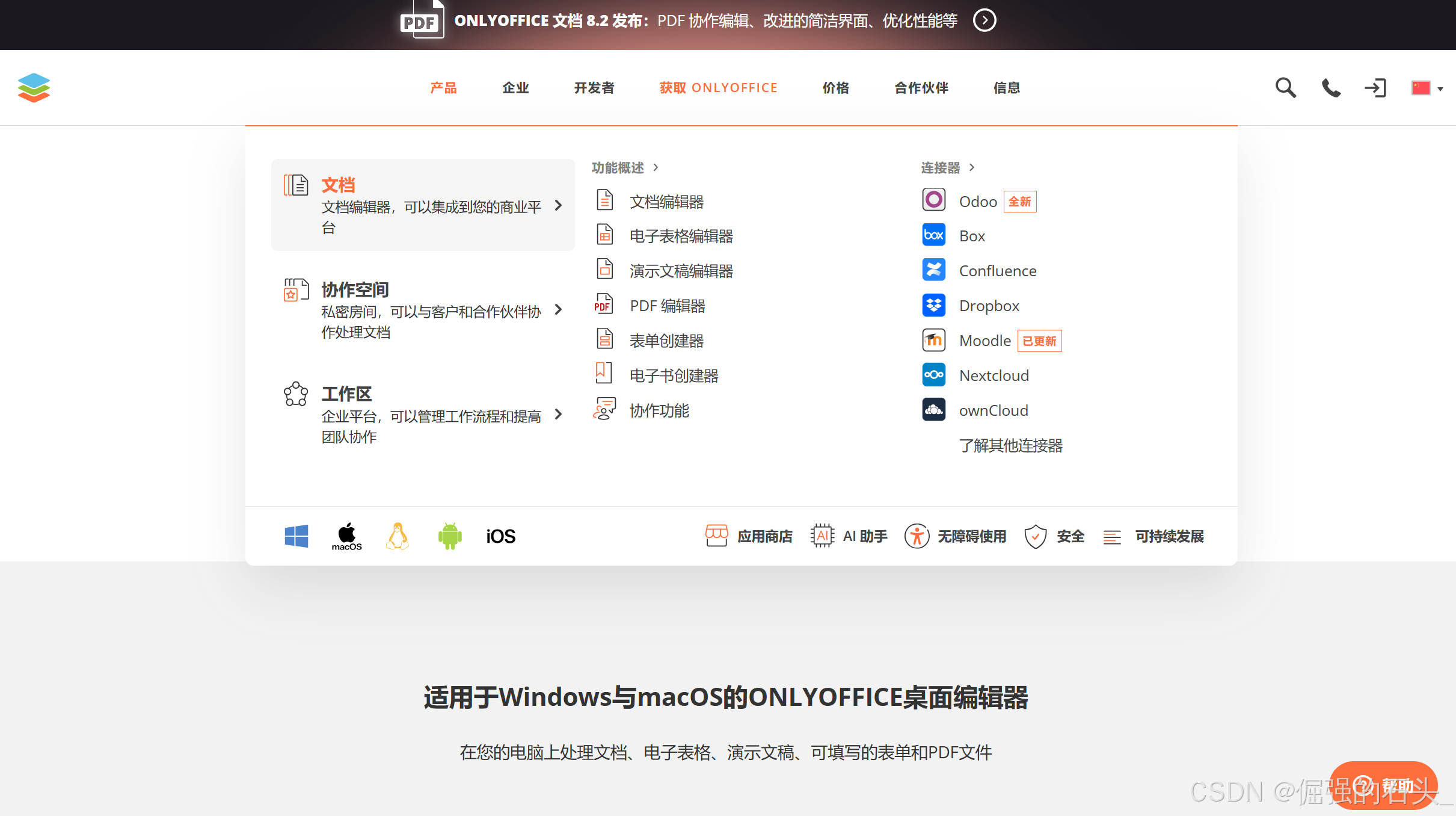Click the ONLYOFFICE logo icon

click(34, 88)
